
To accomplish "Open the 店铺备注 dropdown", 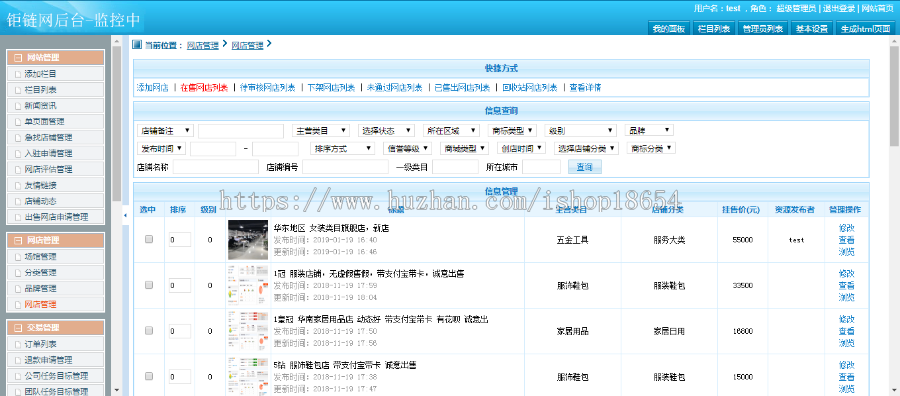I will point(165,131).
